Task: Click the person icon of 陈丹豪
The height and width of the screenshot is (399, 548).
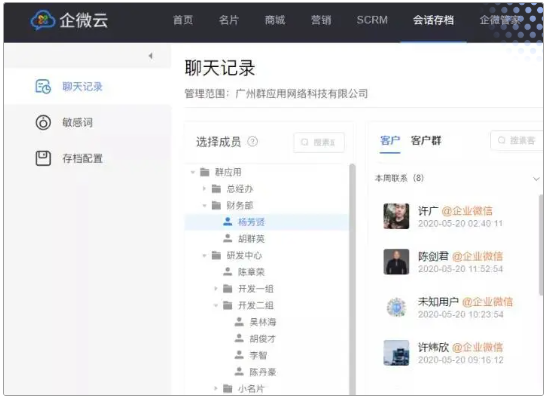Action: point(239,371)
